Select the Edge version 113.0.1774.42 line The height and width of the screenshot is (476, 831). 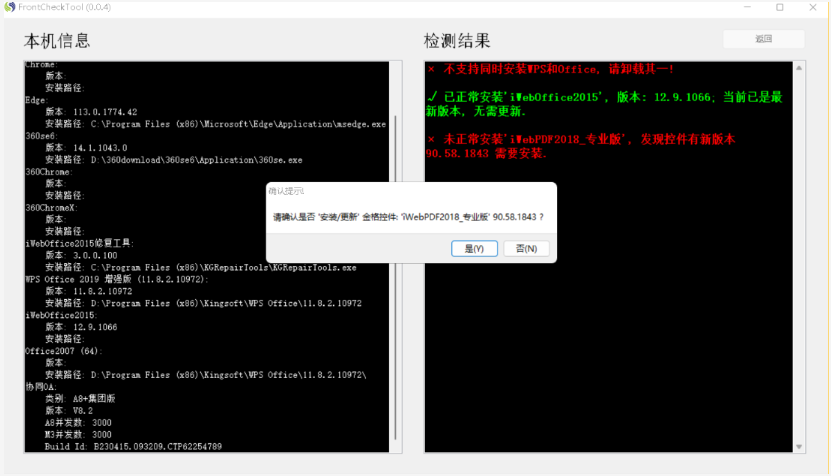(91, 112)
